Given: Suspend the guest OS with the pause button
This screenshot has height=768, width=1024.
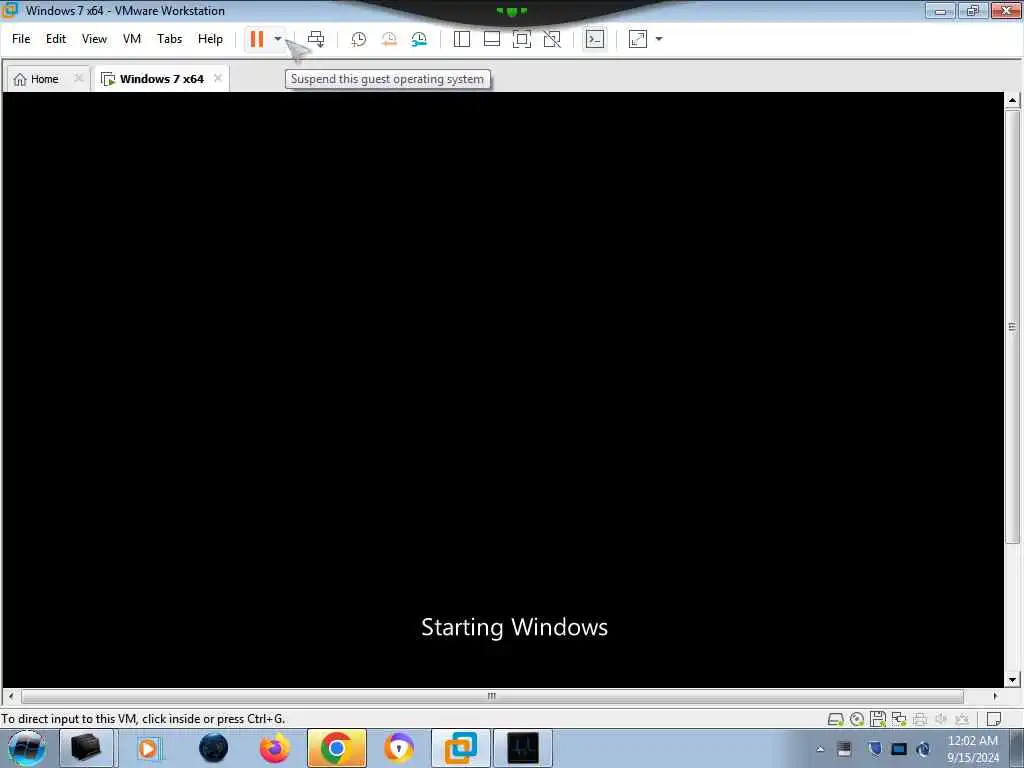Looking at the screenshot, I should click(x=257, y=39).
